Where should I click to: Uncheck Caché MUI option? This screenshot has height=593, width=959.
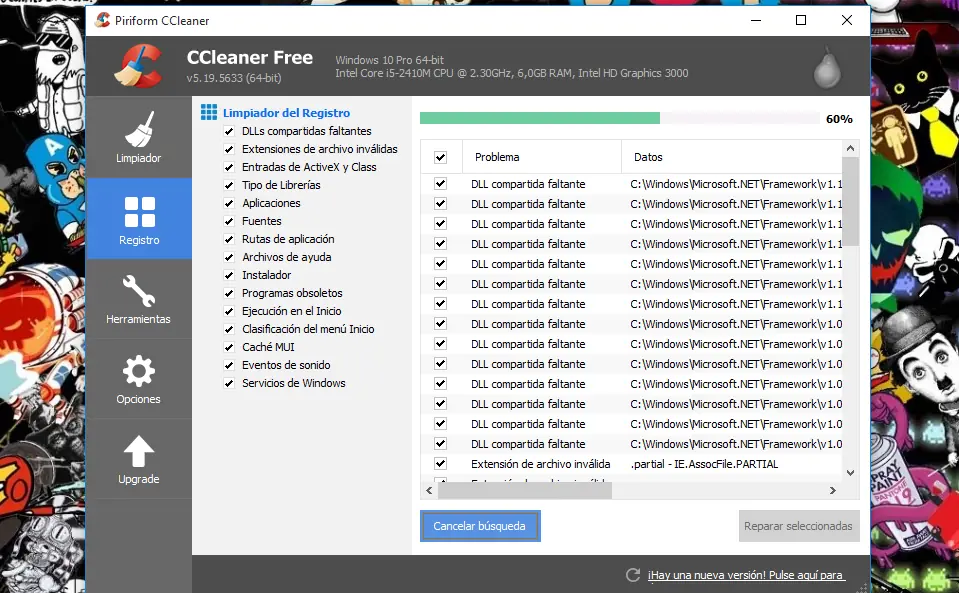click(x=229, y=347)
